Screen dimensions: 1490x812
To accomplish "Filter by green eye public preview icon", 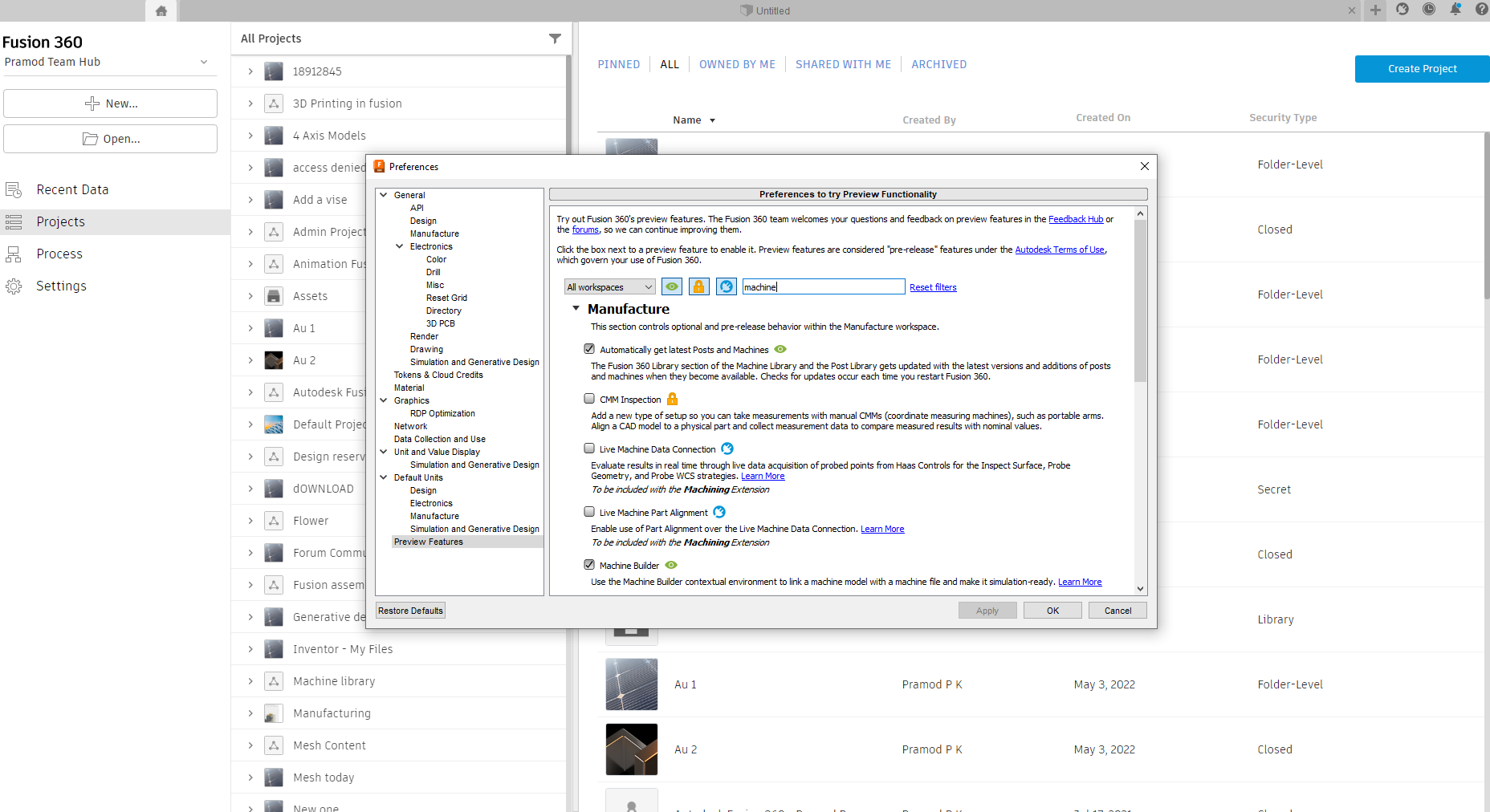I will [672, 286].
